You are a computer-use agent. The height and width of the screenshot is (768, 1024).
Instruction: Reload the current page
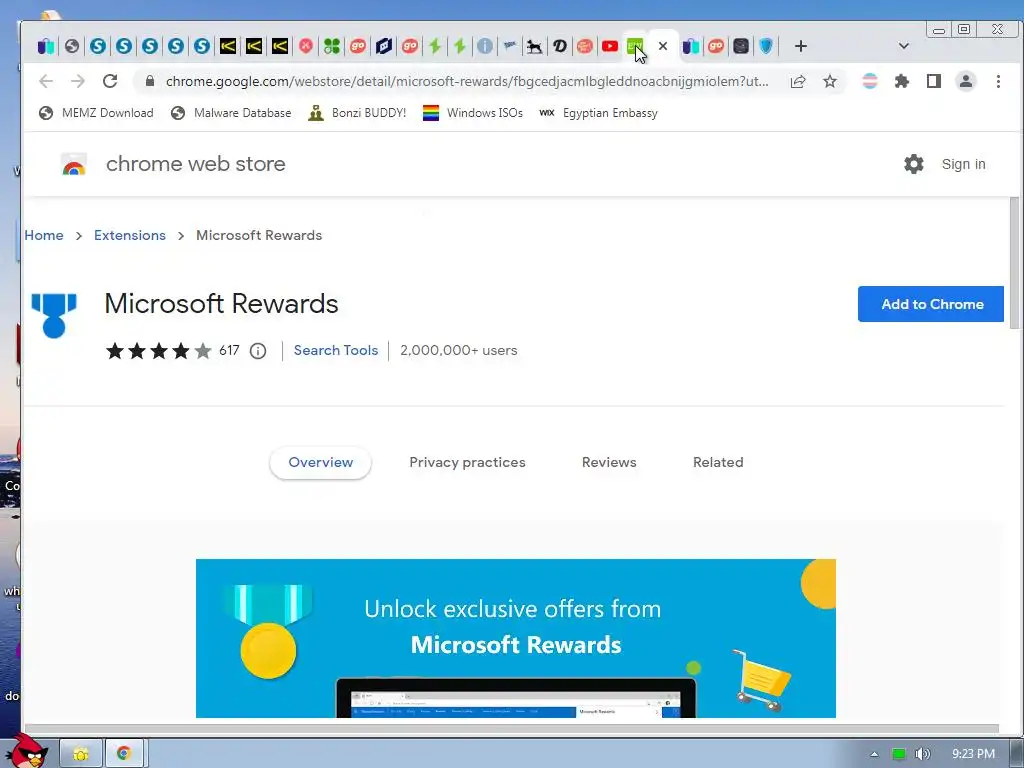pos(110,81)
